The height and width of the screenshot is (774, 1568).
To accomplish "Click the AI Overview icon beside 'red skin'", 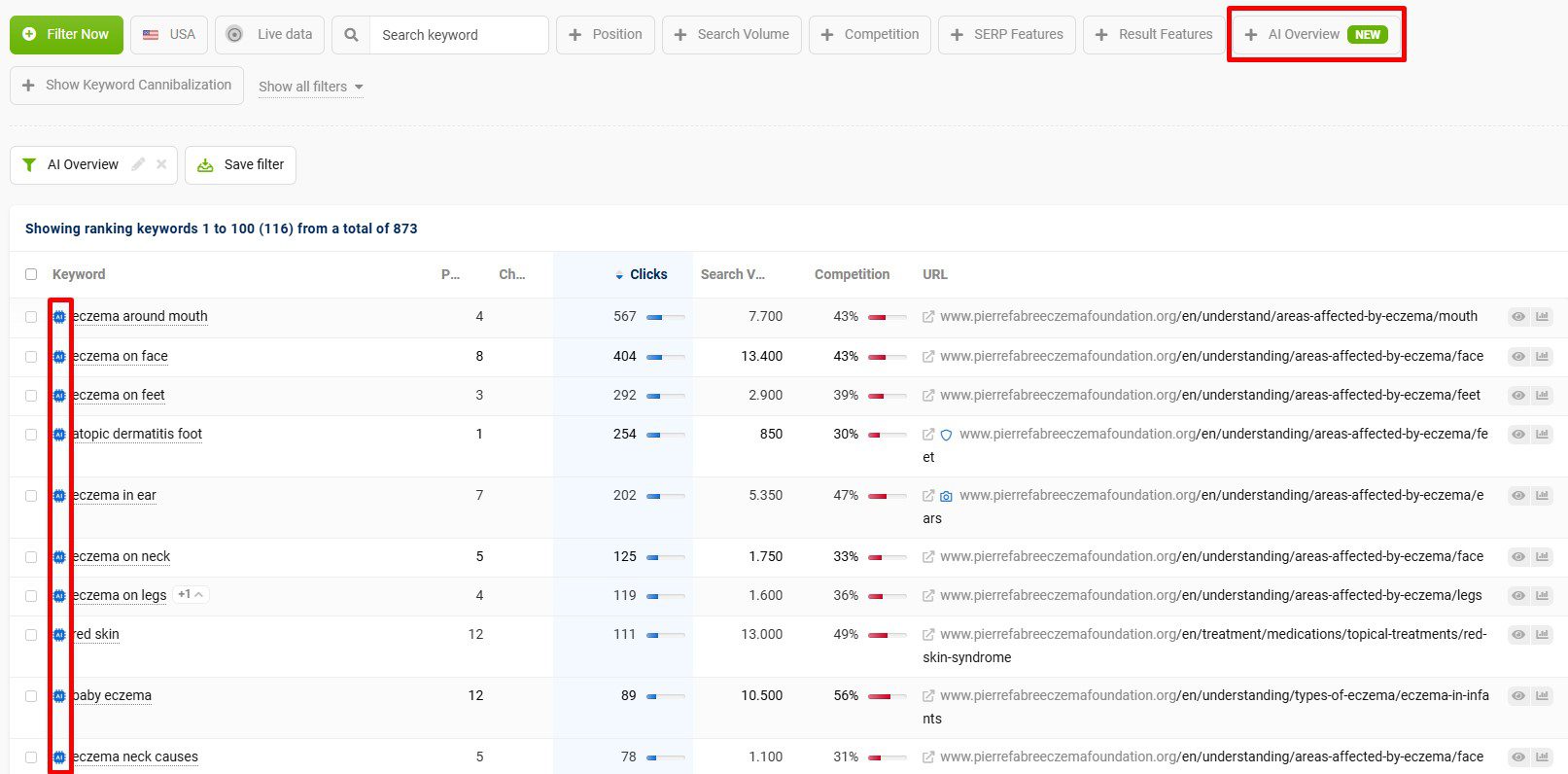I will coord(59,635).
